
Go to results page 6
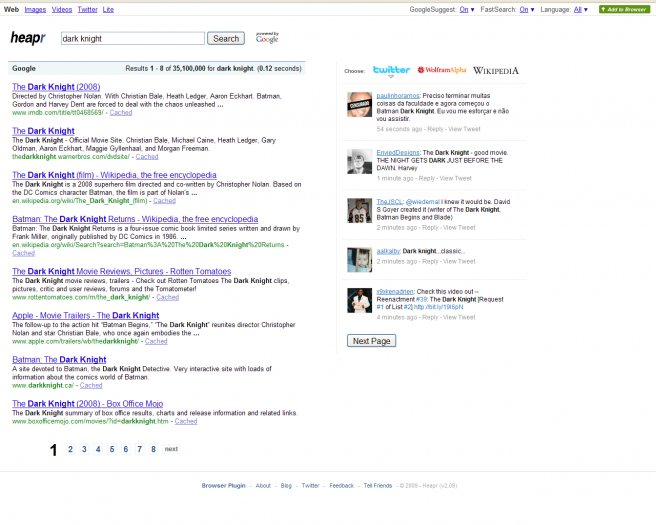coord(126,449)
